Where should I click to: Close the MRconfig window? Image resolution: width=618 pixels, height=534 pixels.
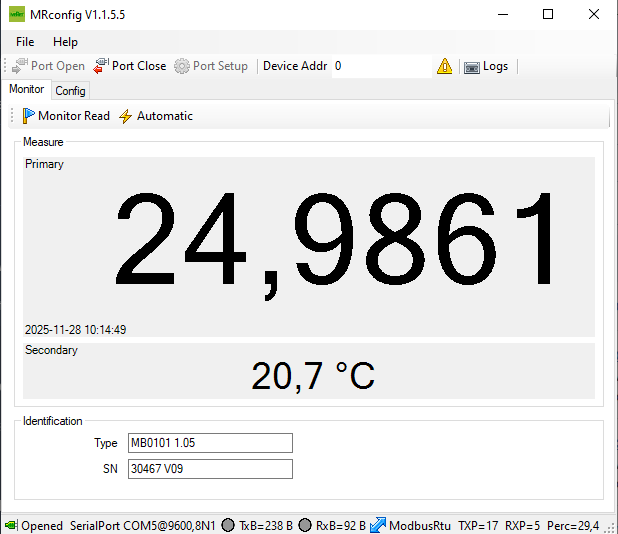[x=594, y=15]
